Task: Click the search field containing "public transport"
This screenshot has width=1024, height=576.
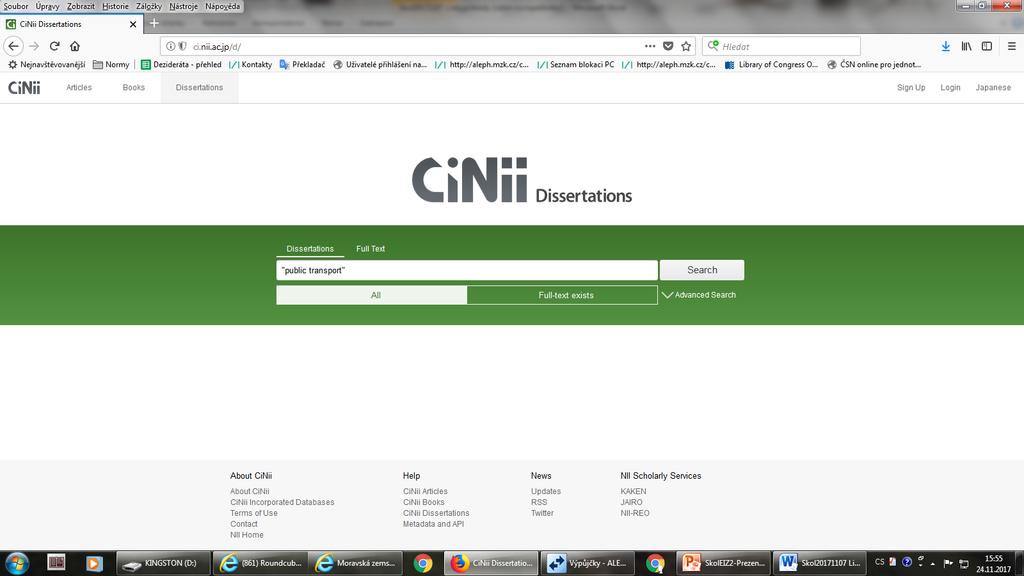Action: tap(467, 270)
